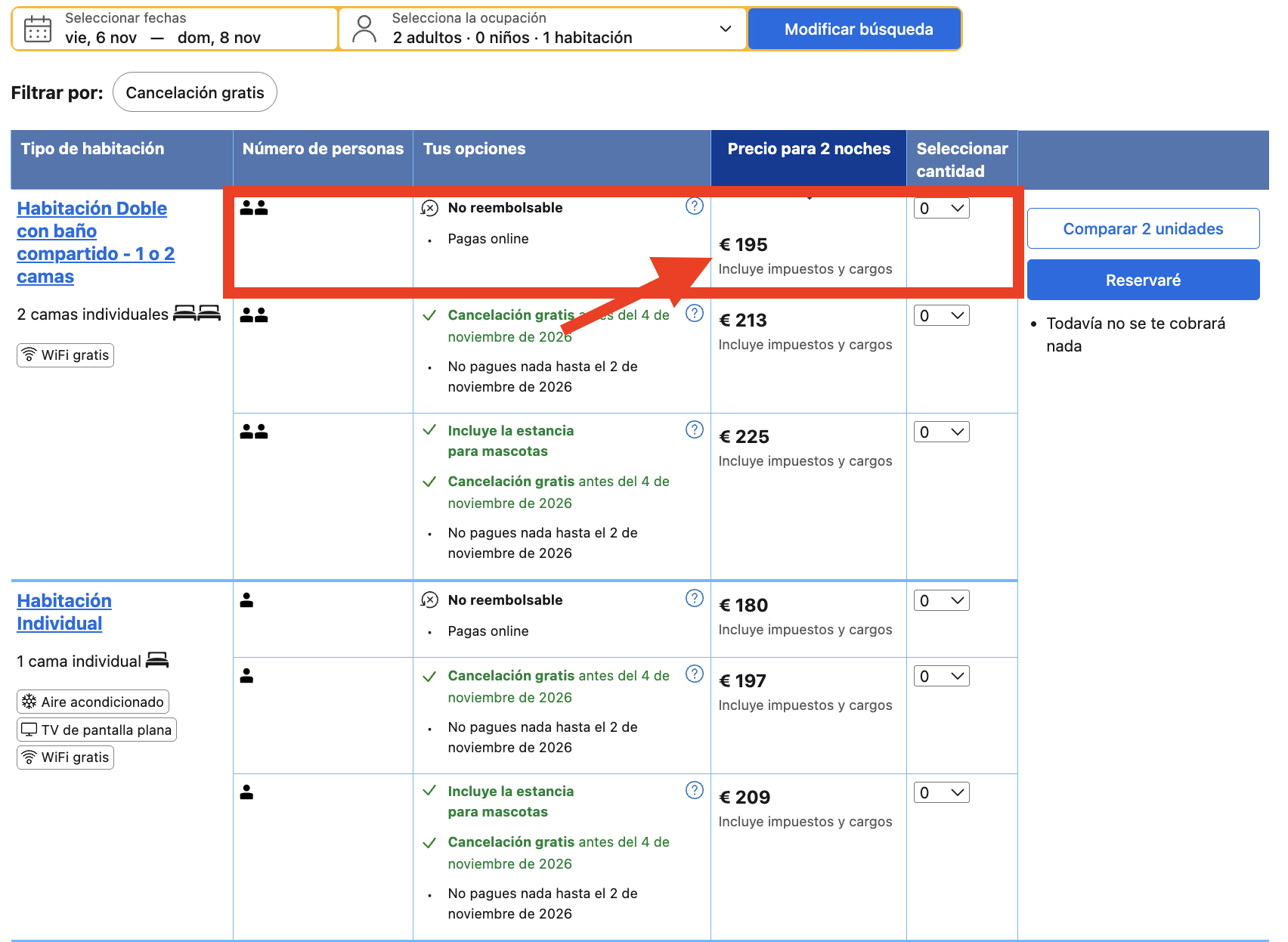Screen dimensions: 1288x942
Task: Click the Modificar búsqueda button
Action: point(855,29)
